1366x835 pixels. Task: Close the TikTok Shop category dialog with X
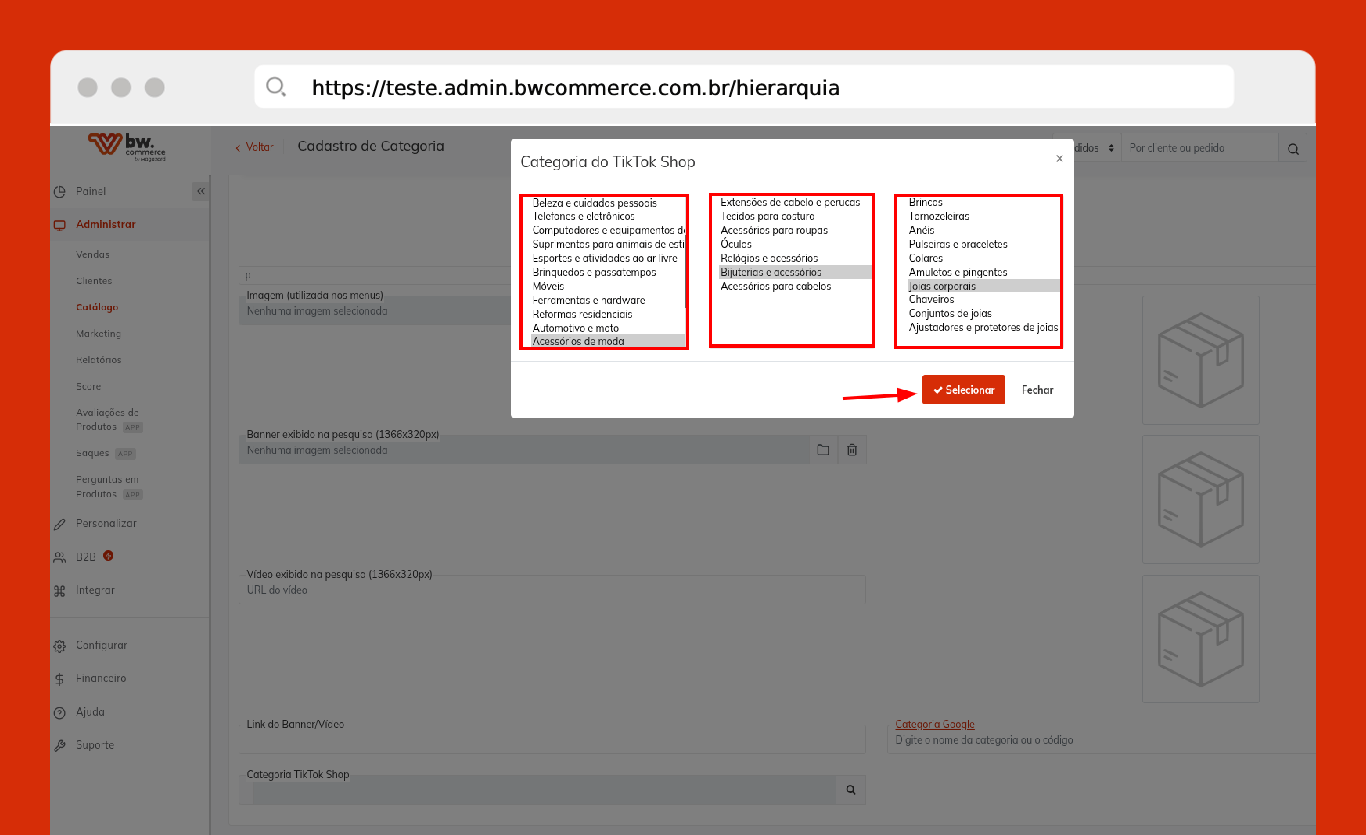click(x=1059, y=158)
